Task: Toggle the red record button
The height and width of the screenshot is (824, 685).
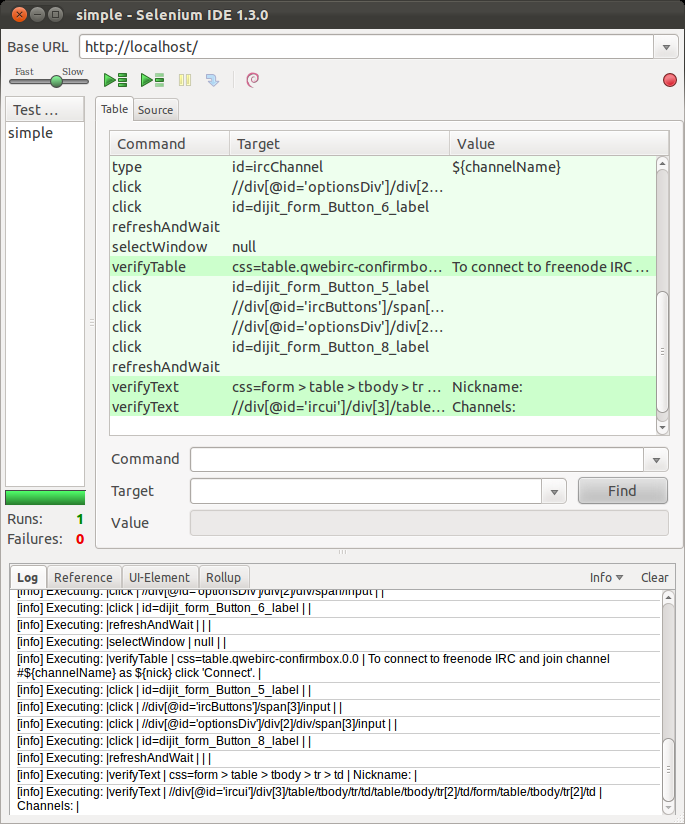Action: [x=670, y=80]
